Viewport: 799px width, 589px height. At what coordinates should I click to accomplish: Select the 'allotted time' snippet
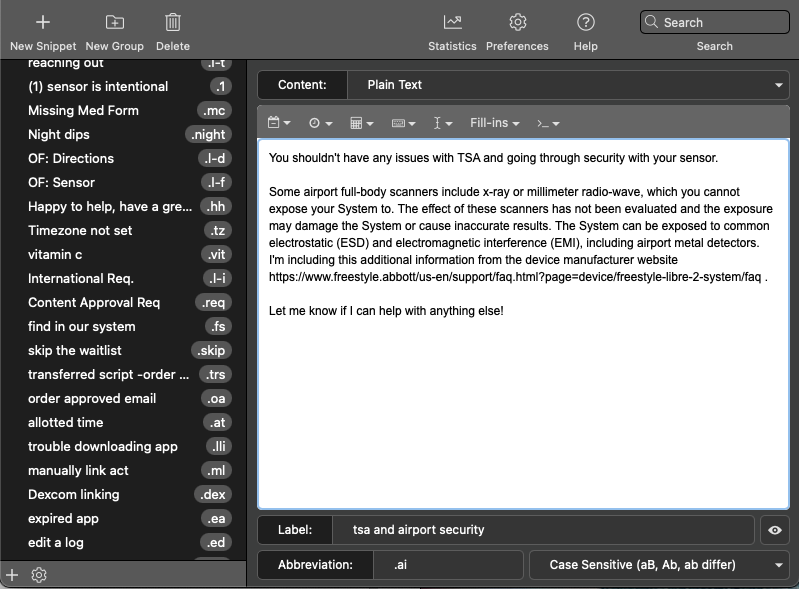click(x=123, y=422)
